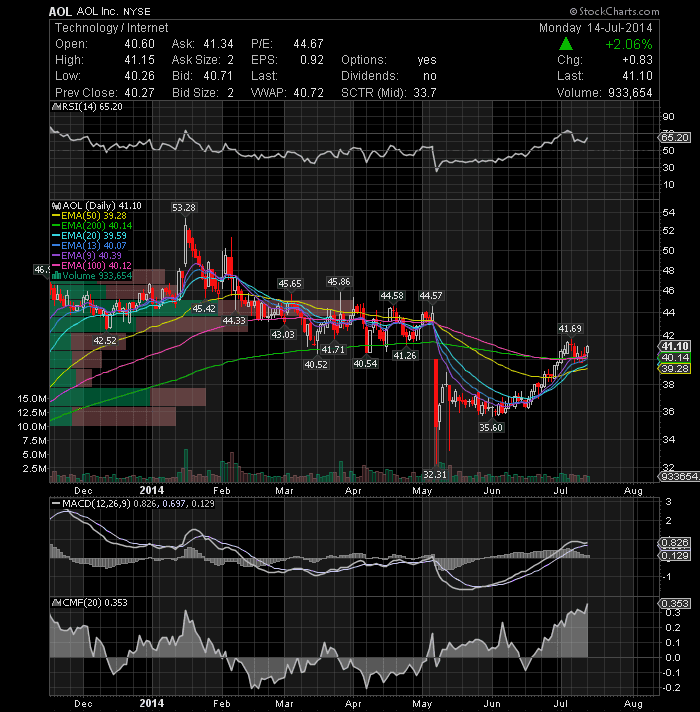Click the Chg value +0.83
This screenshot has height=712, width=700.
pos(637,60)
